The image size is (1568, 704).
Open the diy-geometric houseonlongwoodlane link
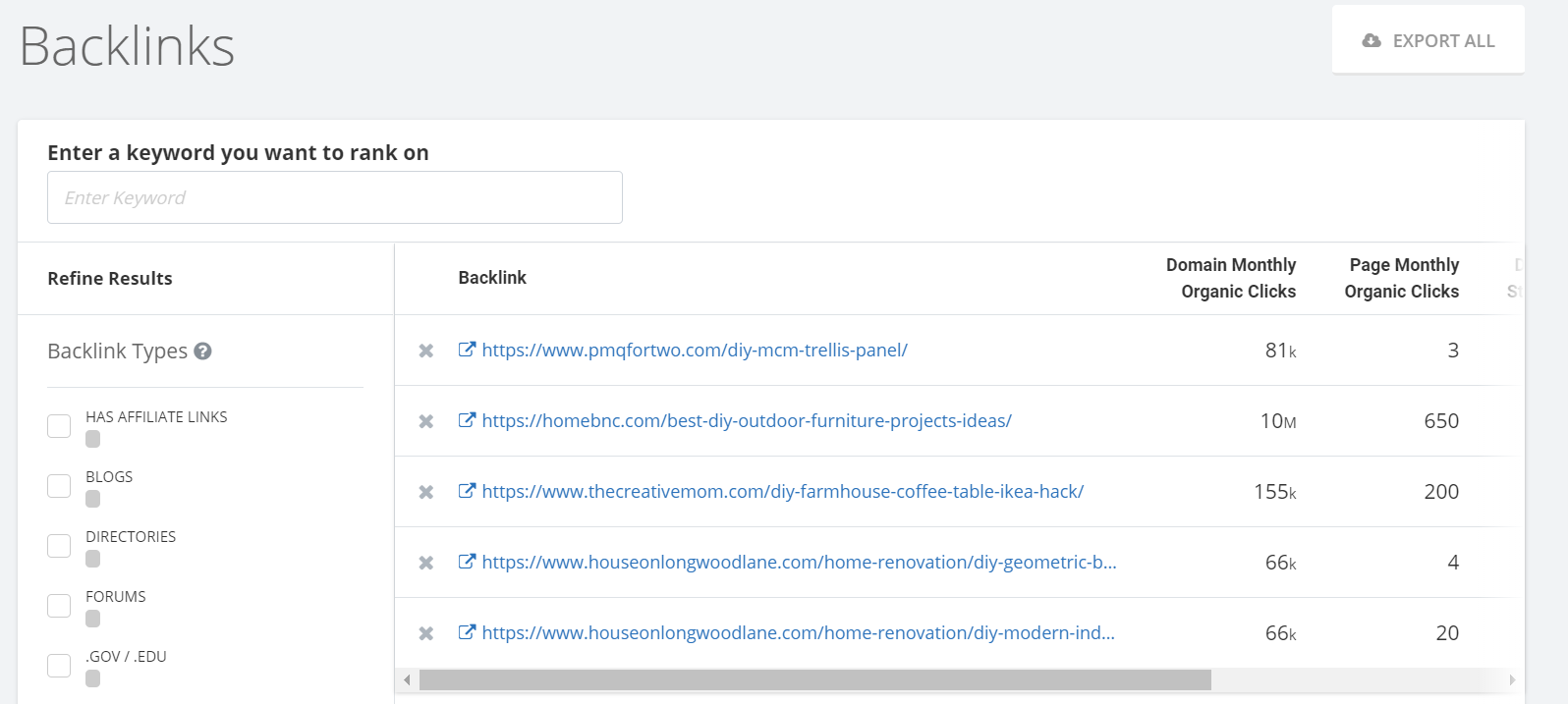[x=799, y=563]
